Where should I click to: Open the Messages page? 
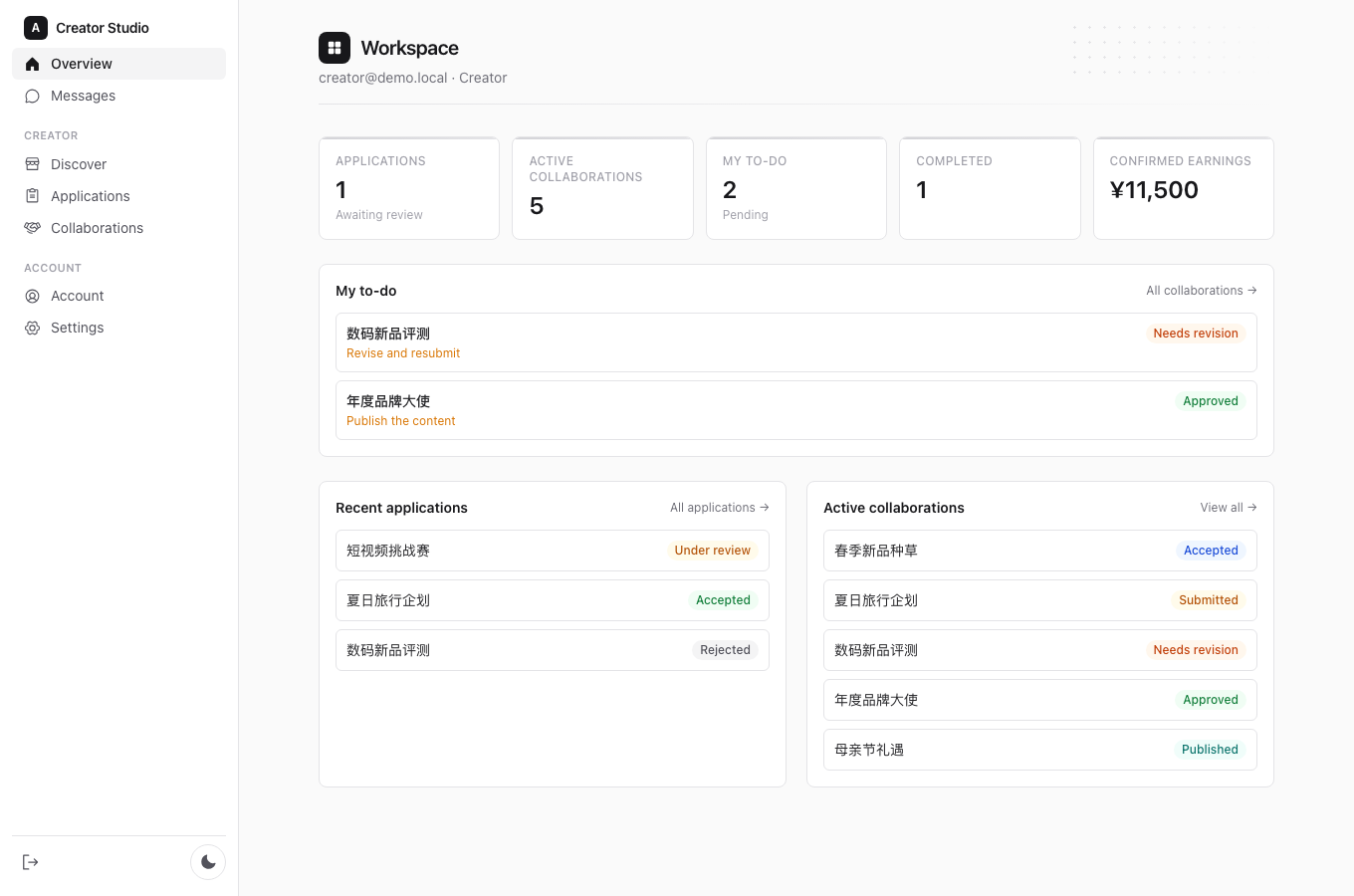(x=119, y=96)
